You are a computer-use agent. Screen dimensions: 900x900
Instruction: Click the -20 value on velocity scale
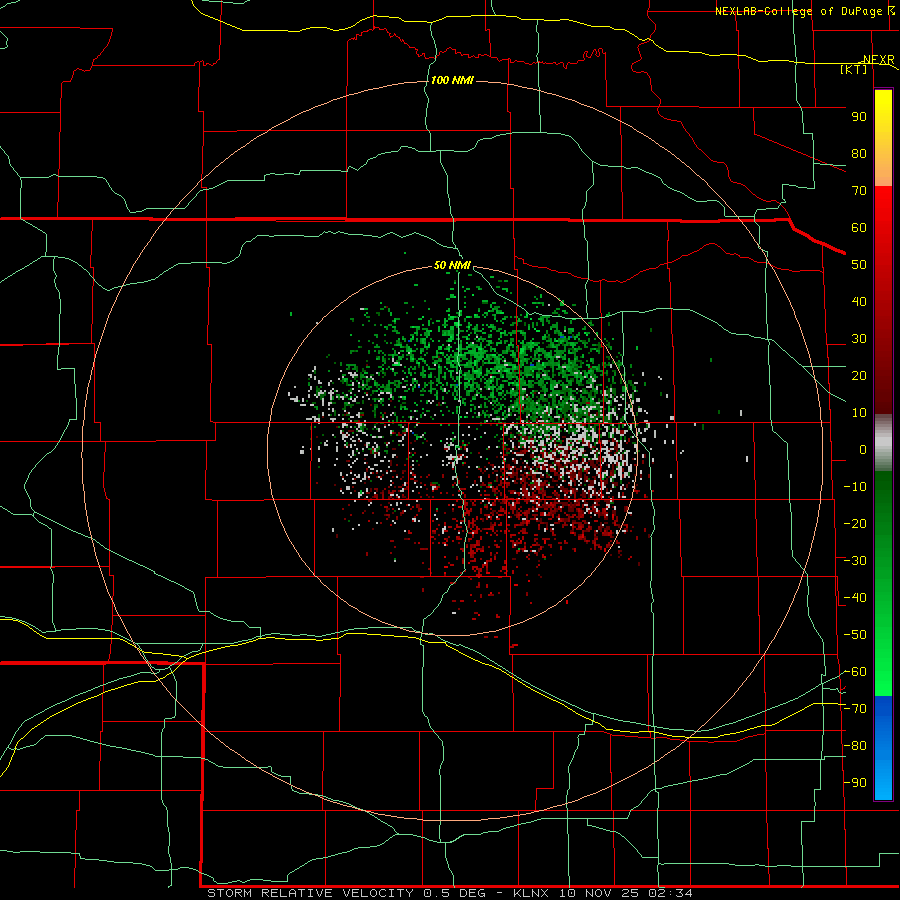[855, 524]
